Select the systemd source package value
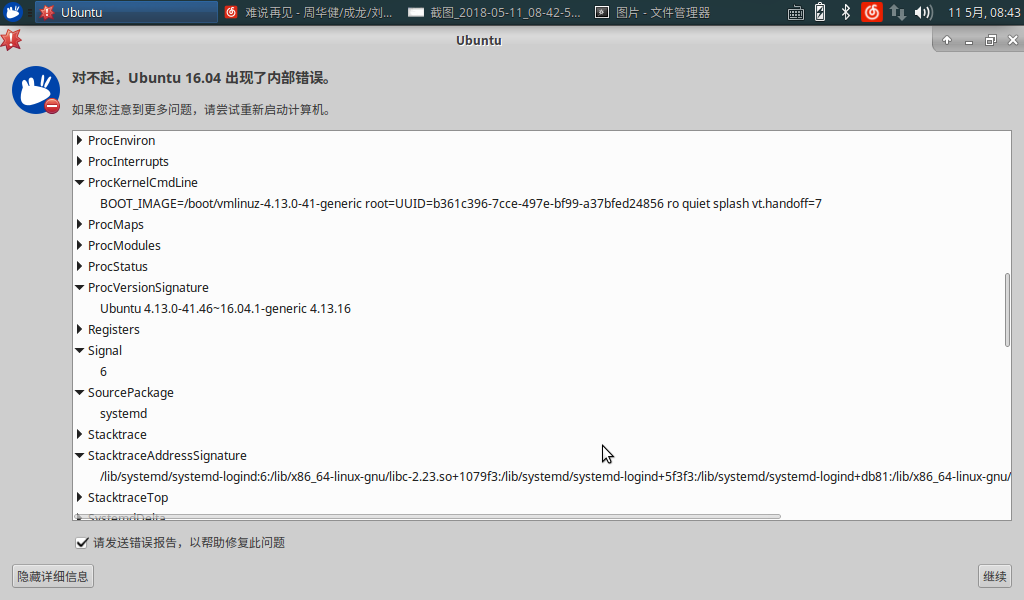Image resolution: width=1024 pixels, height=600 pixels. tap(123, 414)
